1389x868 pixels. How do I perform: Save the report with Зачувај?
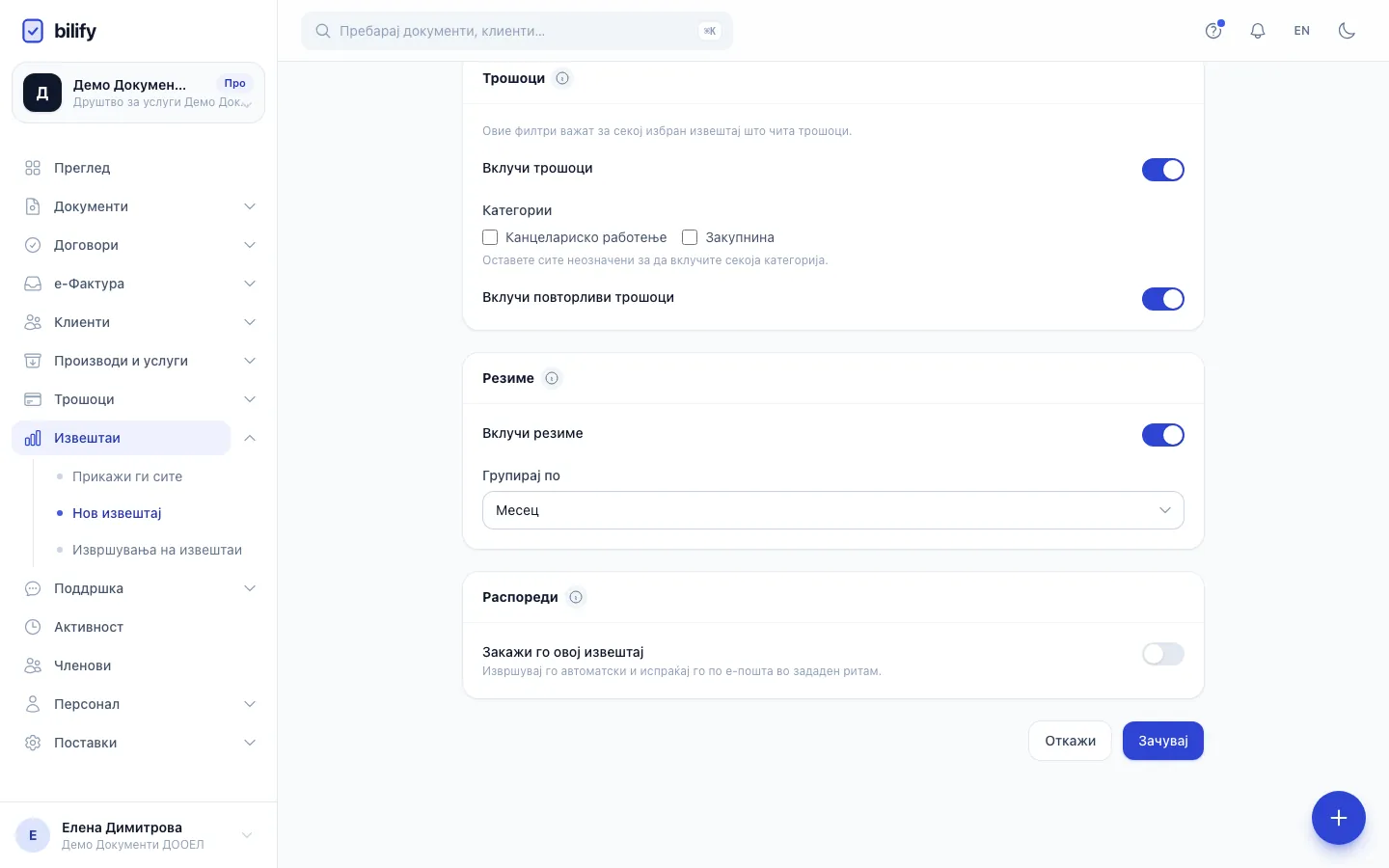(1162, 741)
